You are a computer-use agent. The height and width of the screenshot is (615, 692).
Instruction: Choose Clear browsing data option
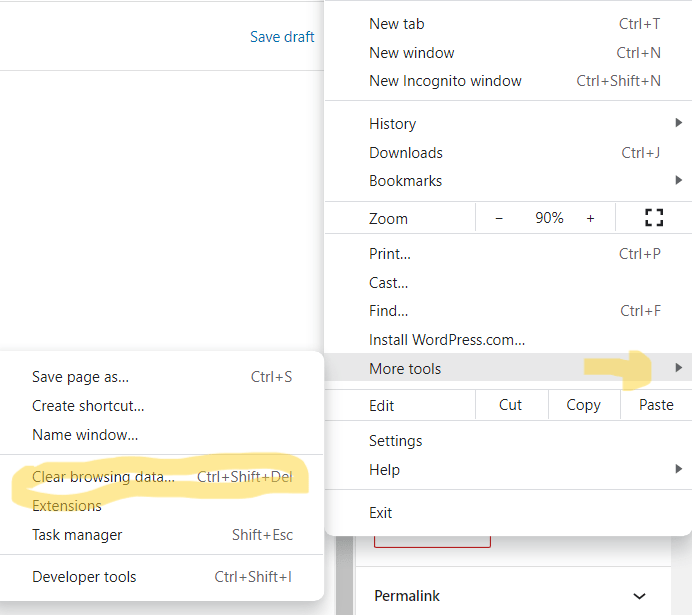(x=103, y=477)
